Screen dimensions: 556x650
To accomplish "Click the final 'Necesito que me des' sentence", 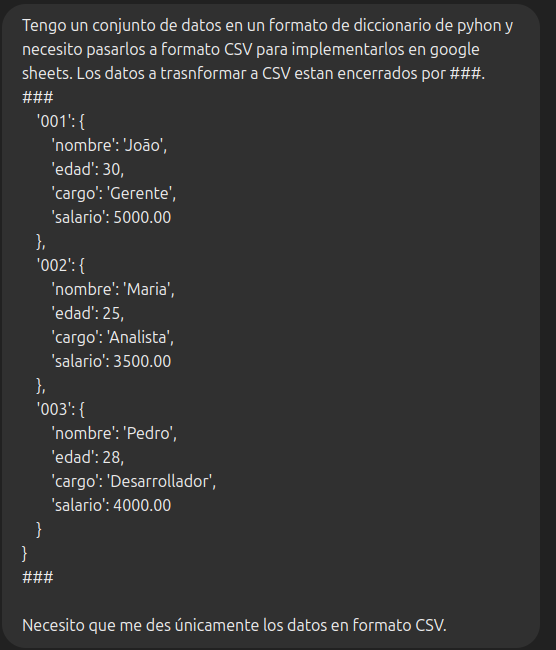I will click(x=234, y=625).
